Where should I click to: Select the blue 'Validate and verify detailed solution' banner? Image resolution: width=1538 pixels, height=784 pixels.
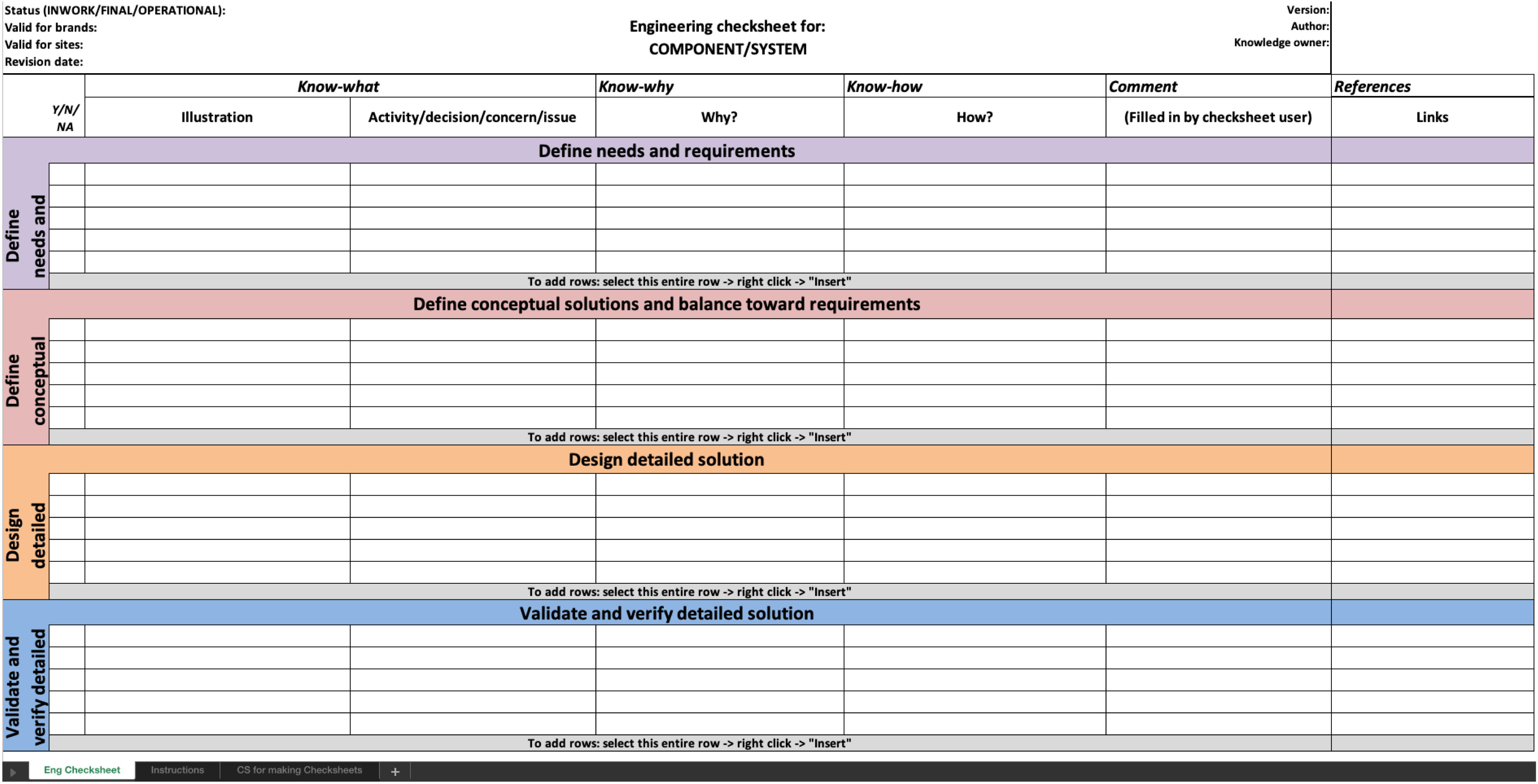666,613
